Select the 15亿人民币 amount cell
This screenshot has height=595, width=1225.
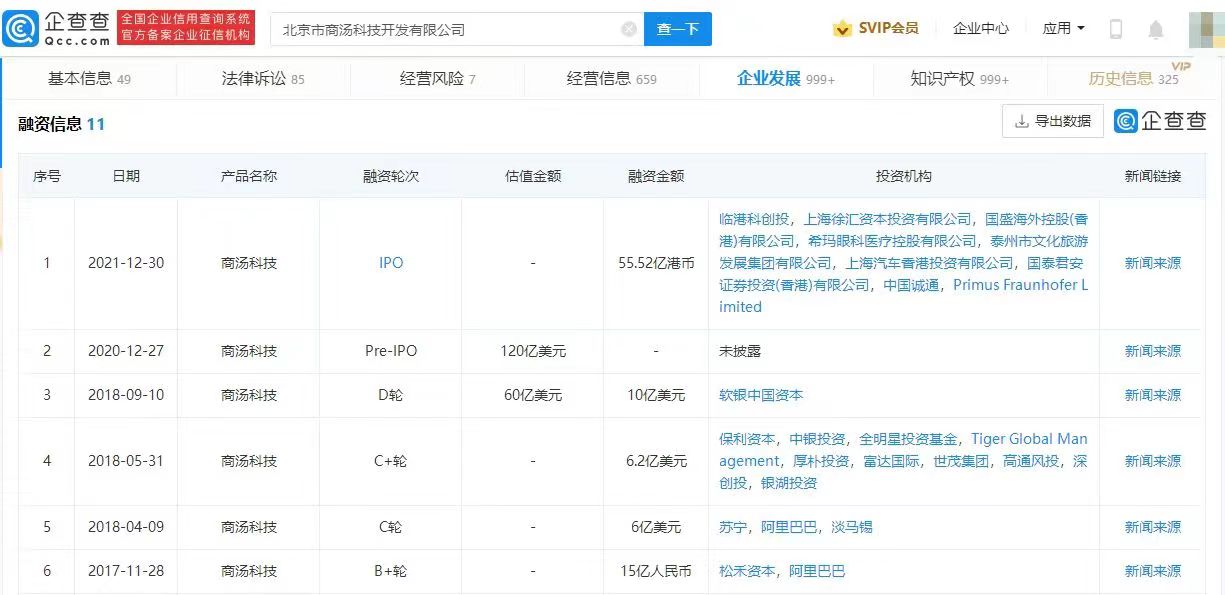click(656, 571)
